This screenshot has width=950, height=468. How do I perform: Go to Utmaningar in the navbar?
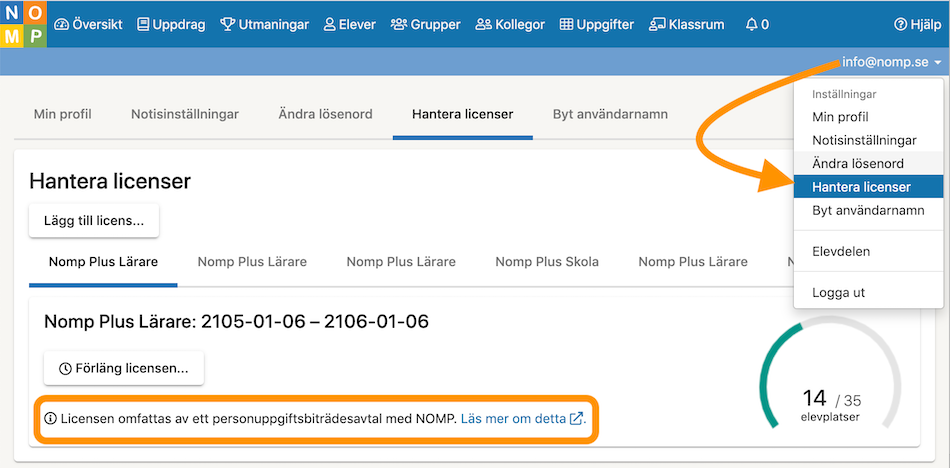pyautogui.click(x=264, y=24)
